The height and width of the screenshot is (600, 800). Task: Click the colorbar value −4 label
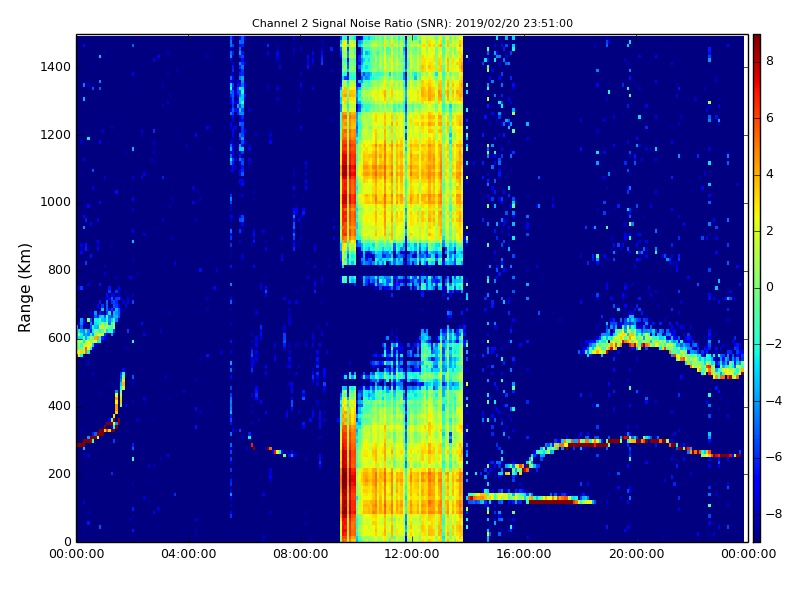click(774, 401)
